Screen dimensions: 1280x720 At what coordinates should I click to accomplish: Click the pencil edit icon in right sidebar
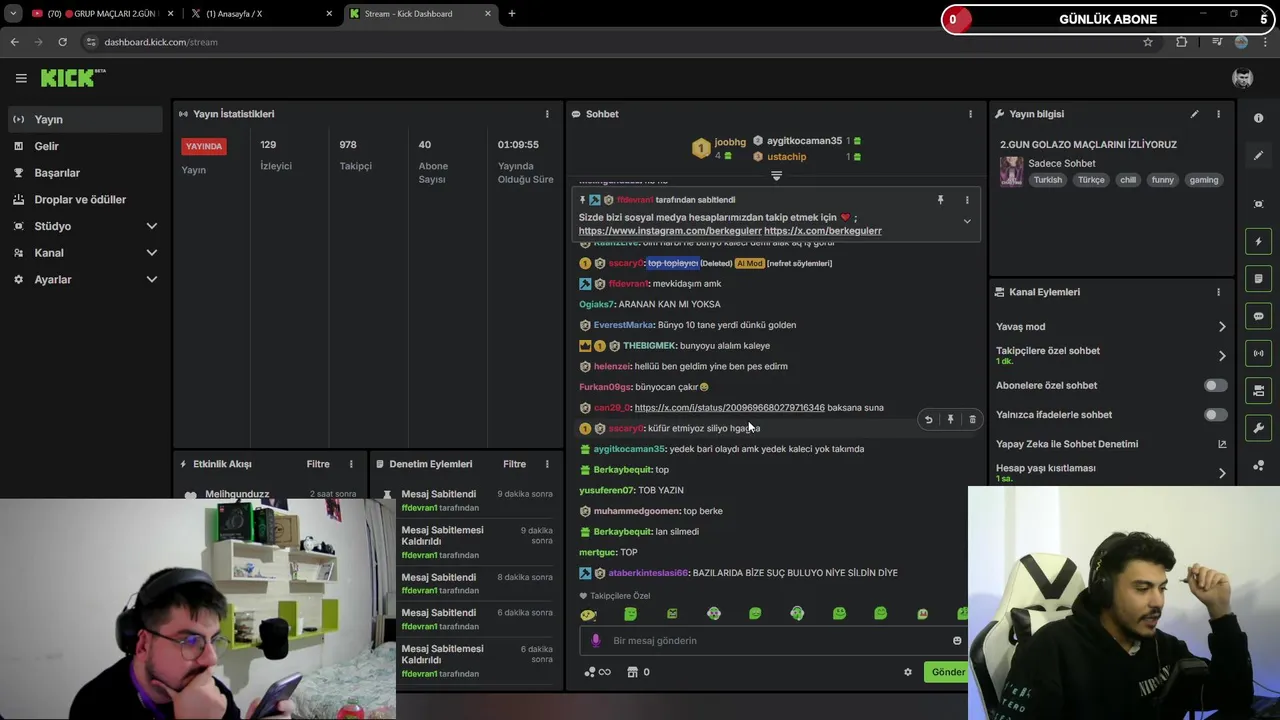coord(1259,156)
